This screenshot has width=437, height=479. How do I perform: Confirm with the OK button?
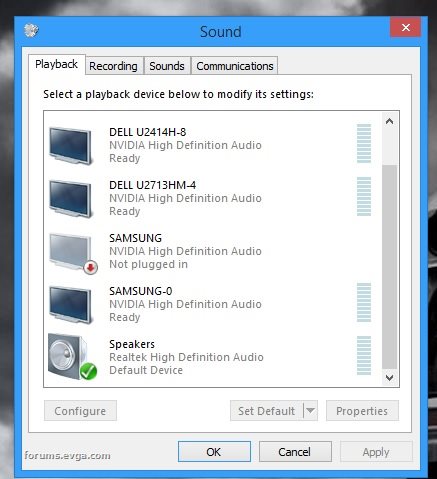[x=214, y=452]
